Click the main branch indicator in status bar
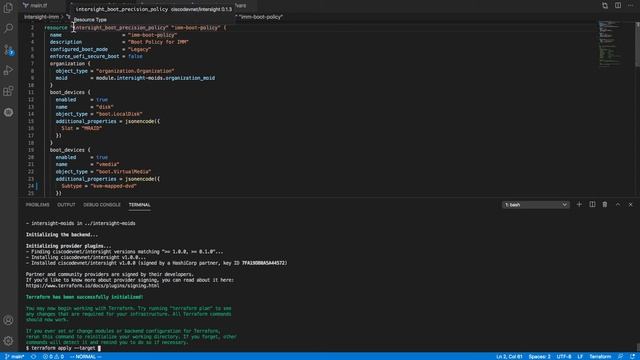This screenshot has height=360, width=640. click(x=14, y=356)
